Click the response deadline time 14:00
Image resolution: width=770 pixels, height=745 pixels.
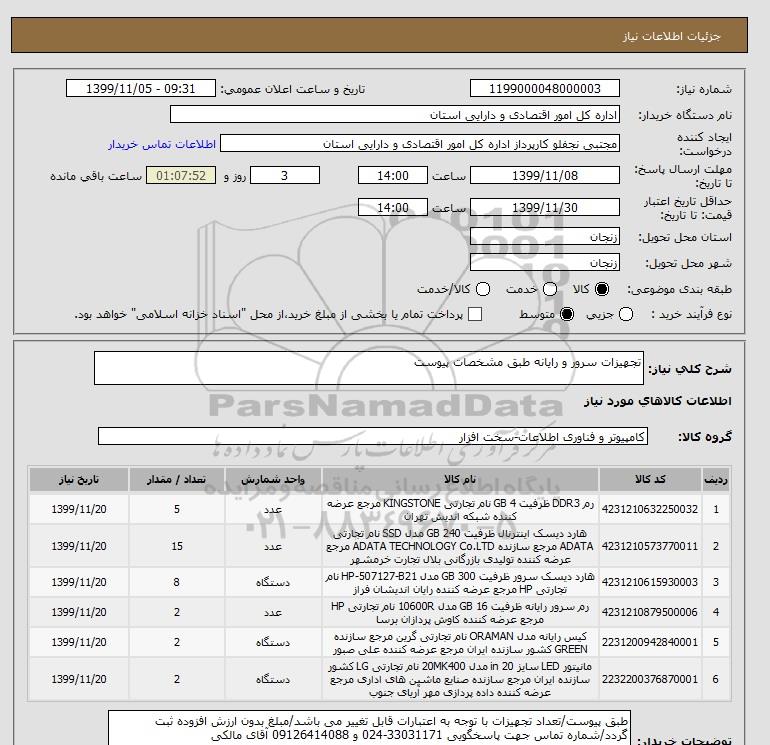pyautogui.click(x=393, y=175)
